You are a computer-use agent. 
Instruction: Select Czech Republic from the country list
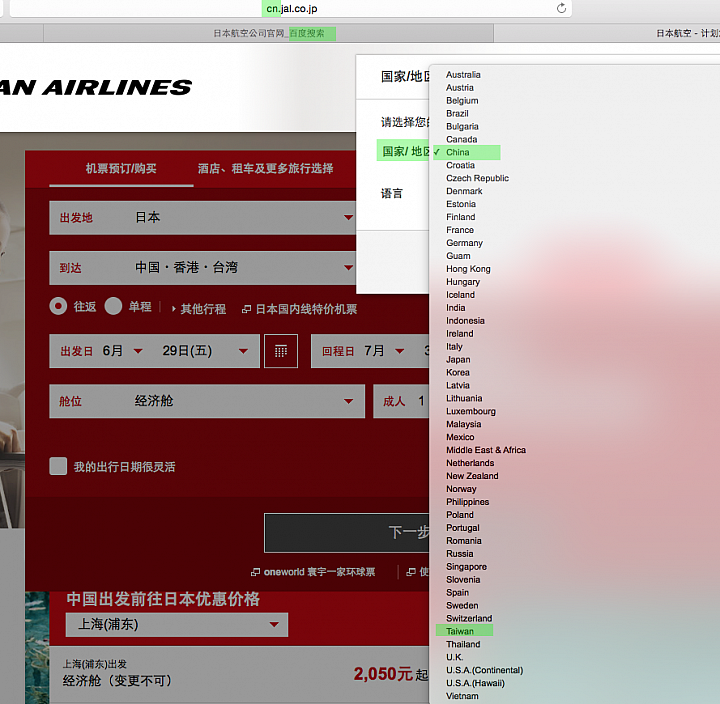[x=477, y=178]
